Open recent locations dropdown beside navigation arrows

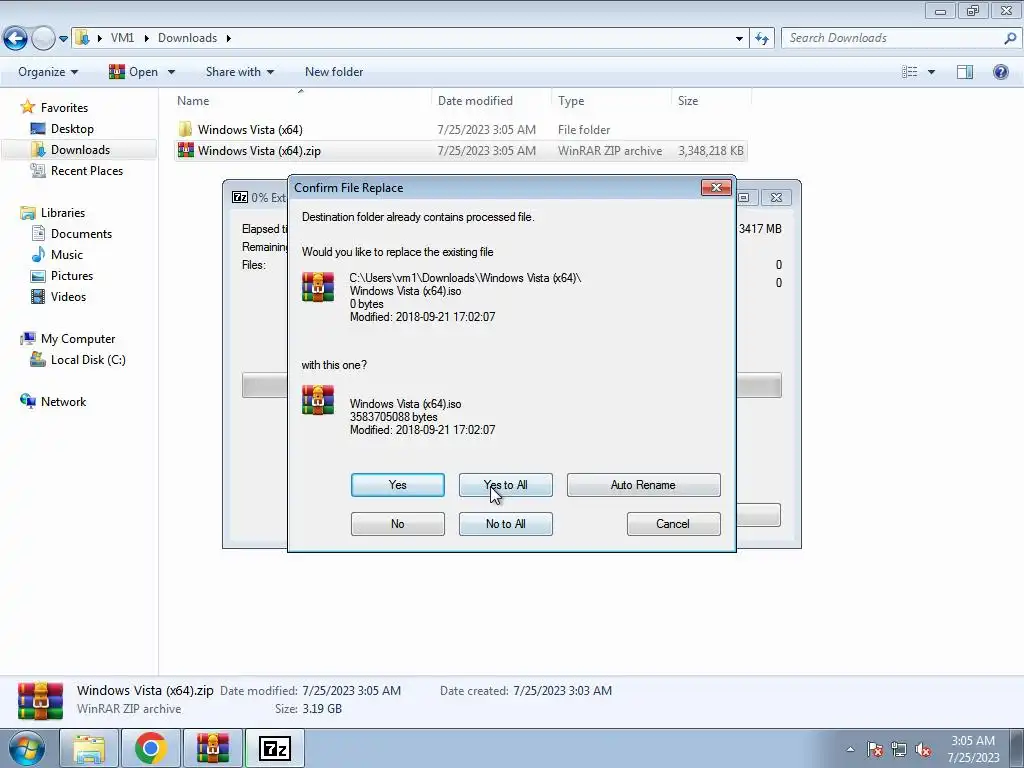tap(63, 39)
